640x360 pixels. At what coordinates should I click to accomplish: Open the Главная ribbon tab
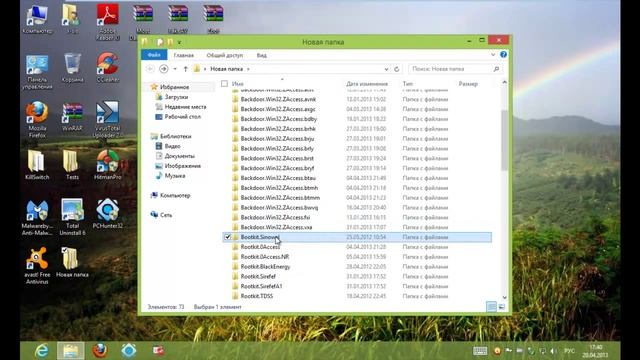(184, 55)
